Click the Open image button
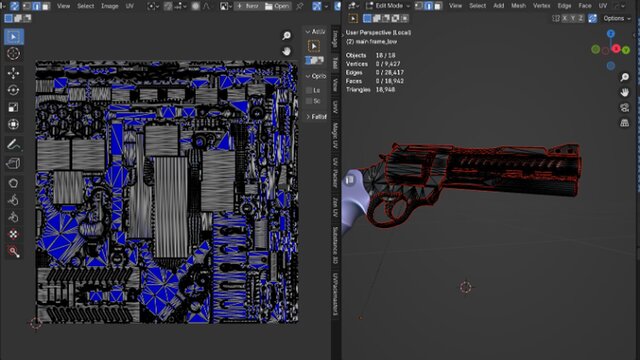Image resolution: width=640 pixels, height=360 pixels. (277, 6)
